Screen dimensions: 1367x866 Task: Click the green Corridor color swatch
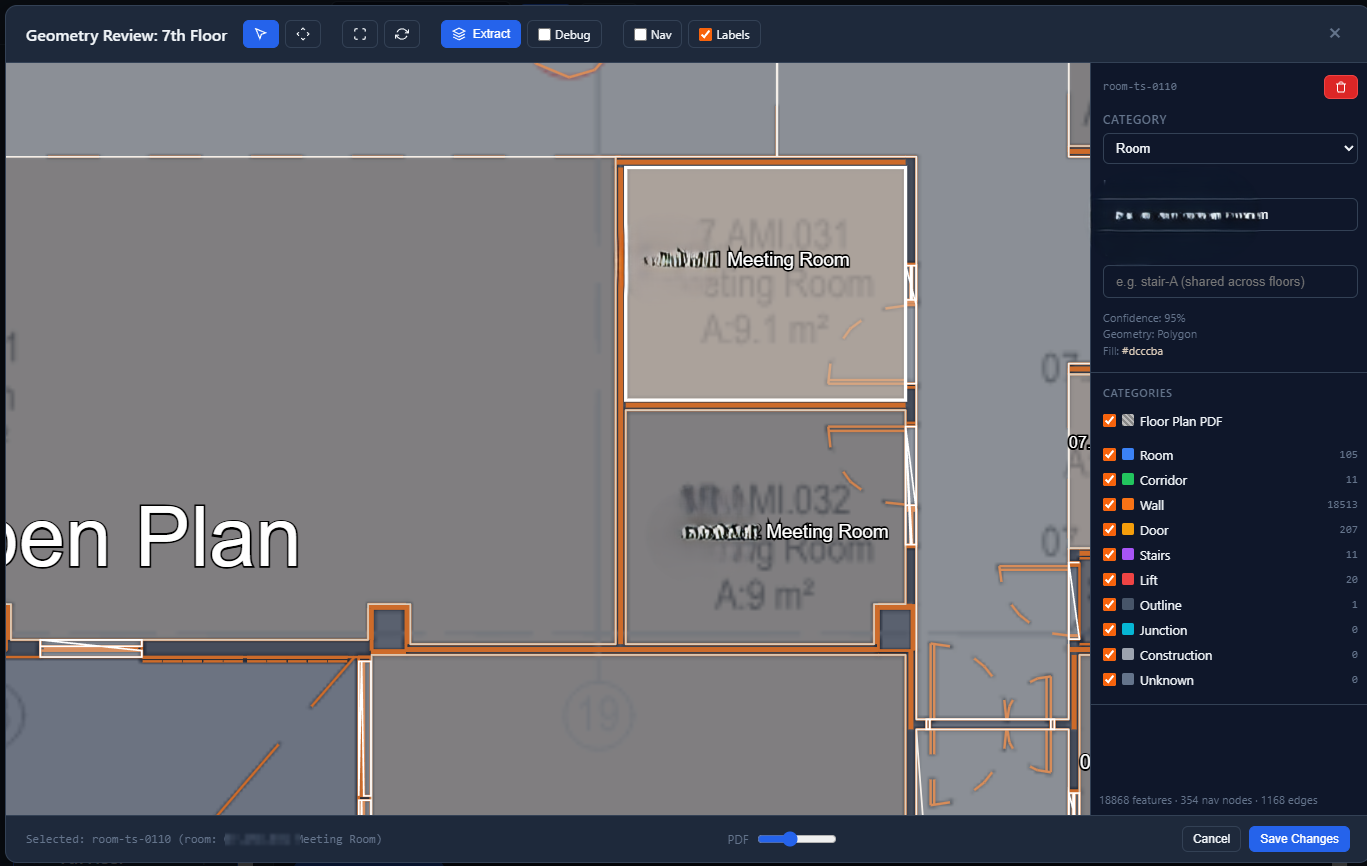pos(1128,480)
